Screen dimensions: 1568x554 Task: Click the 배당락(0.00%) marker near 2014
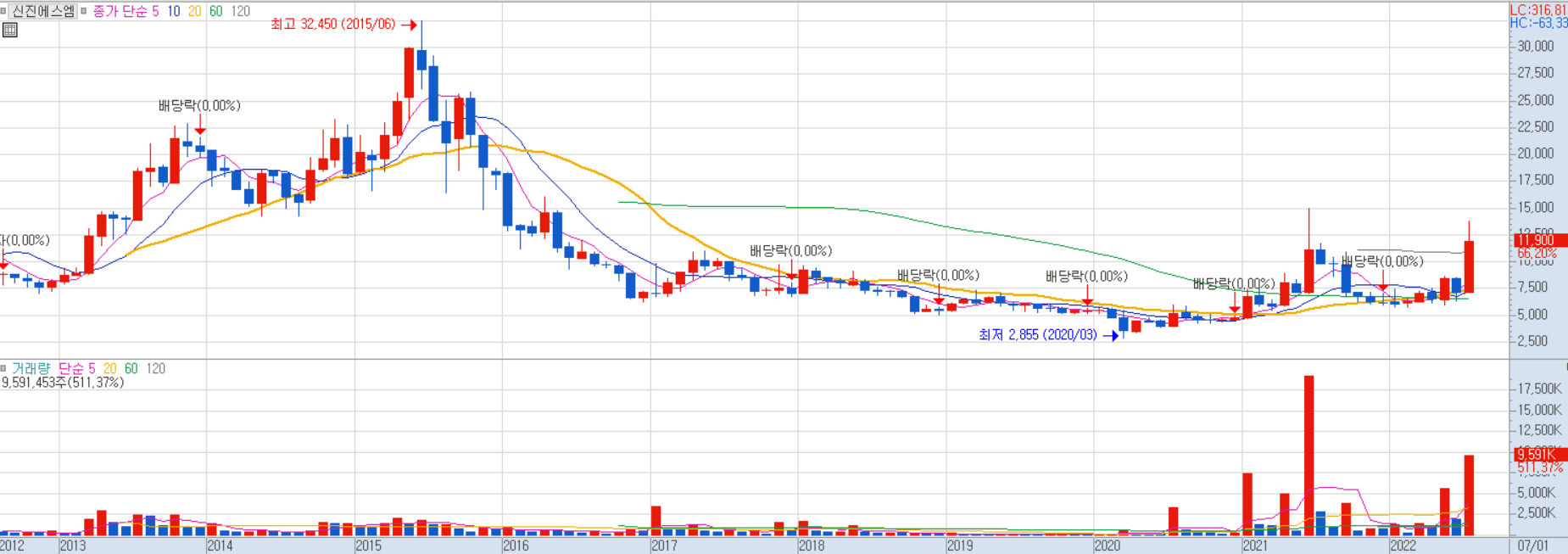pyautogui.click(x=199, y=106)
